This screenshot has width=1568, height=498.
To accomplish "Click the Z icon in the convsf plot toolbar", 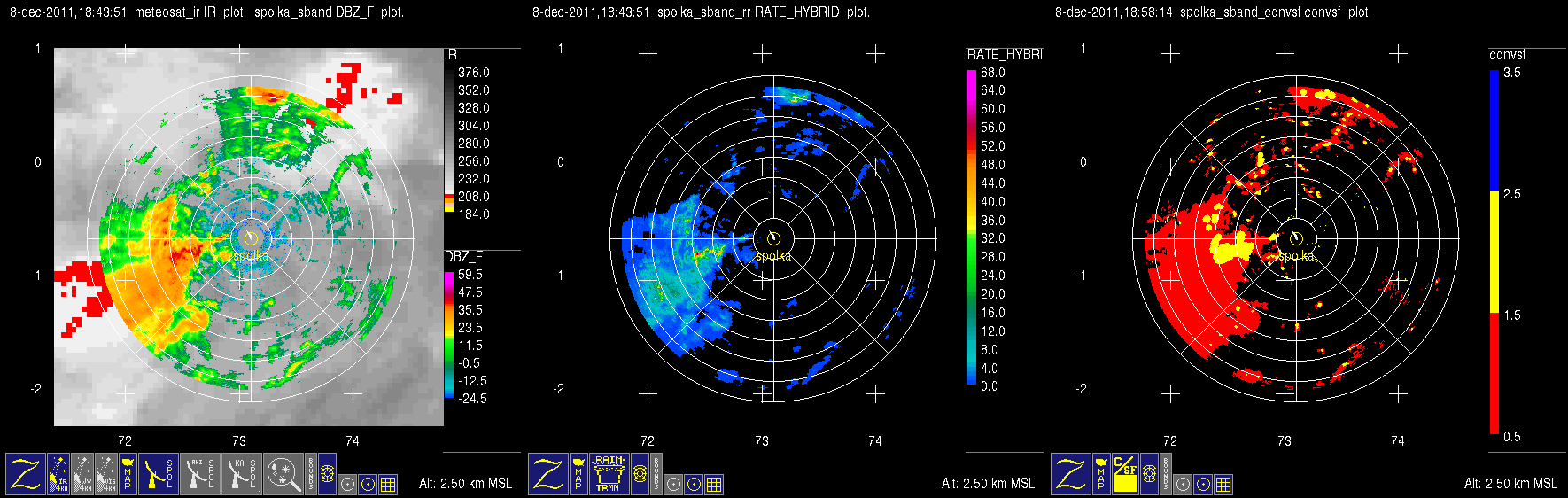I will (1071, 474).
